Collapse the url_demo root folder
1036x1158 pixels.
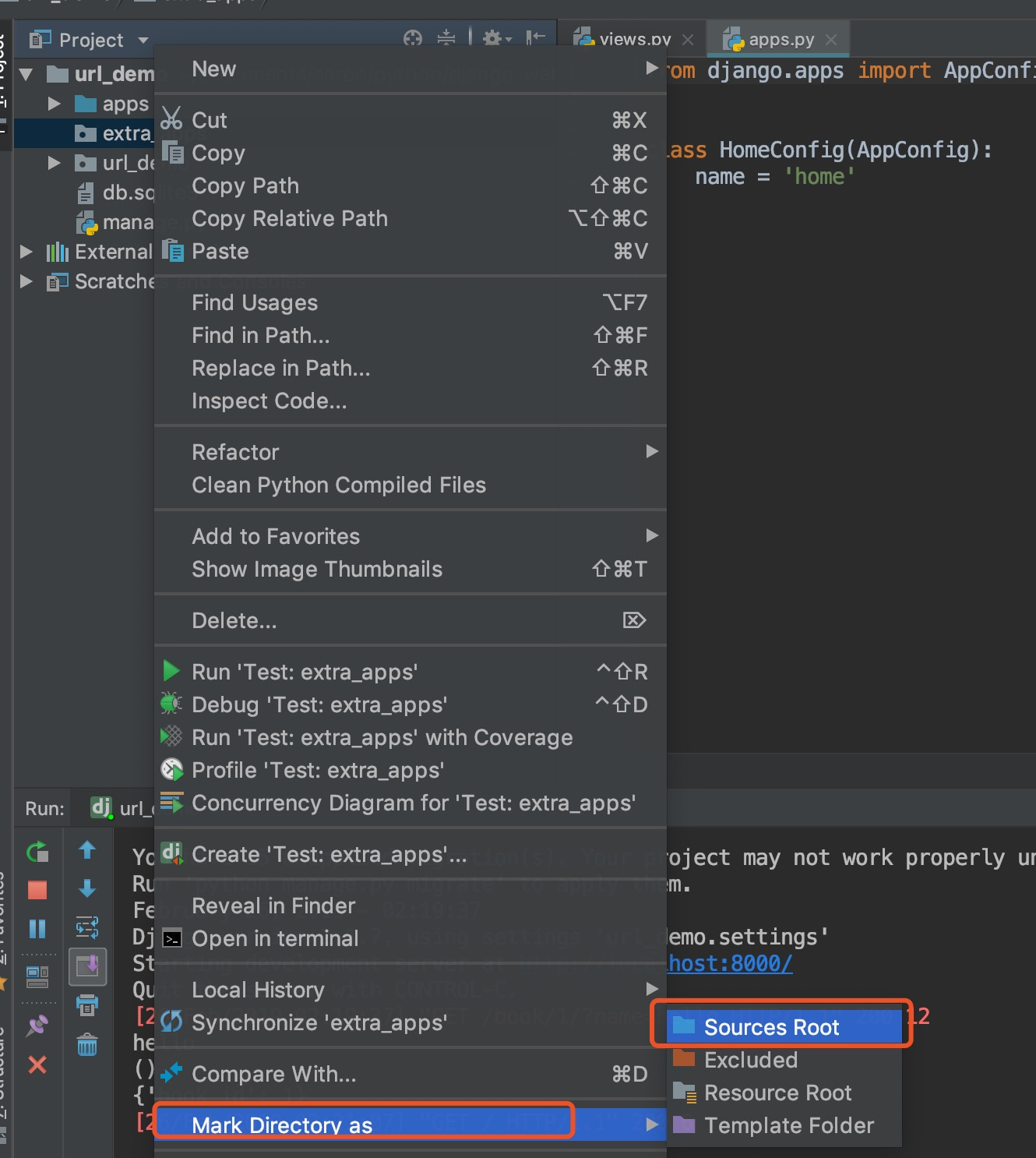pyautogui.click(x=26, y=74)
